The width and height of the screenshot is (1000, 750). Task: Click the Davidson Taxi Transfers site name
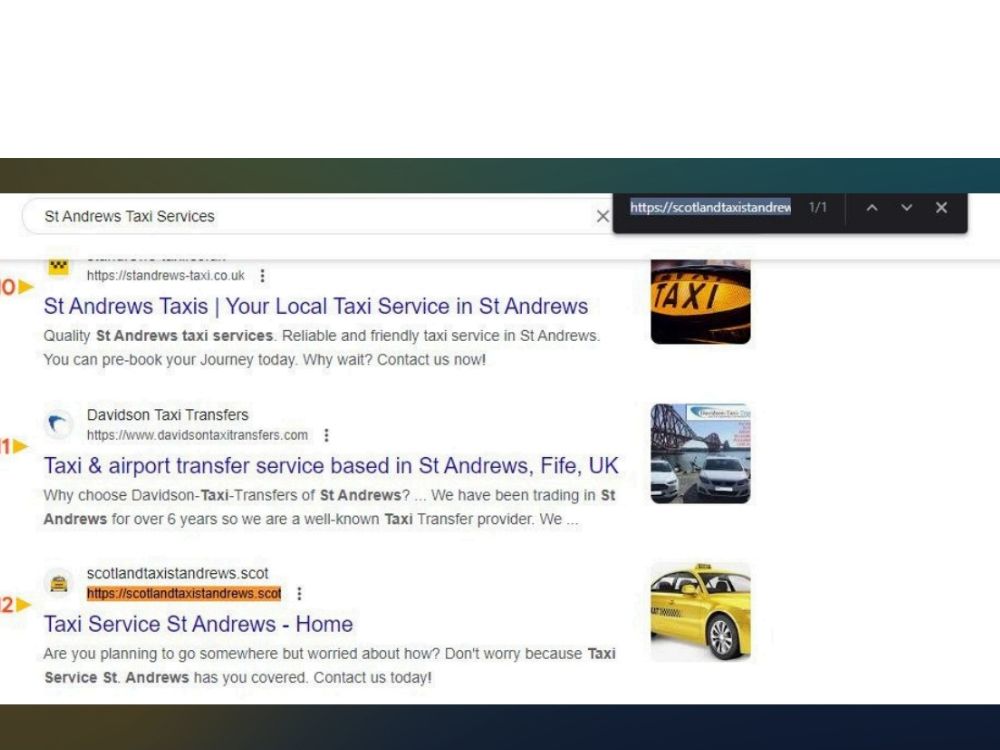168,415
